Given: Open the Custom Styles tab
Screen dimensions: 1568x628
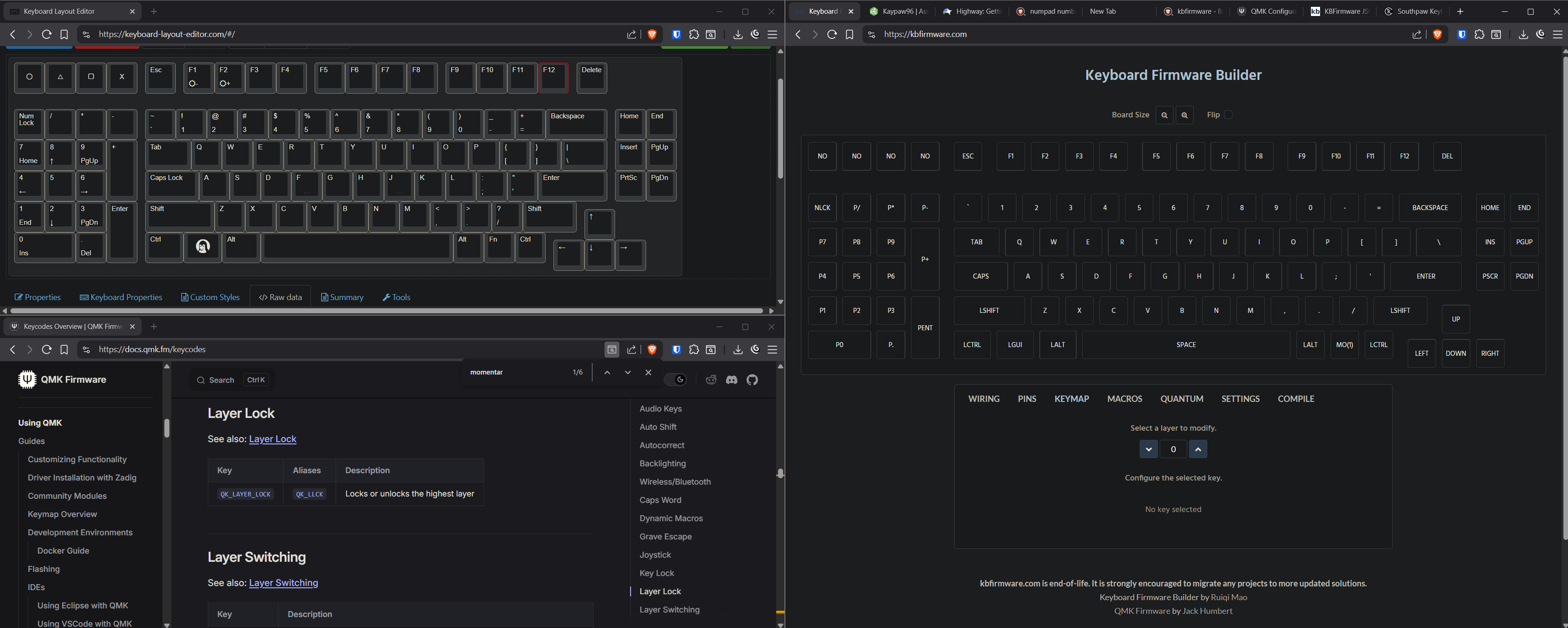Looking at the screenshot, I should [210, 297].
